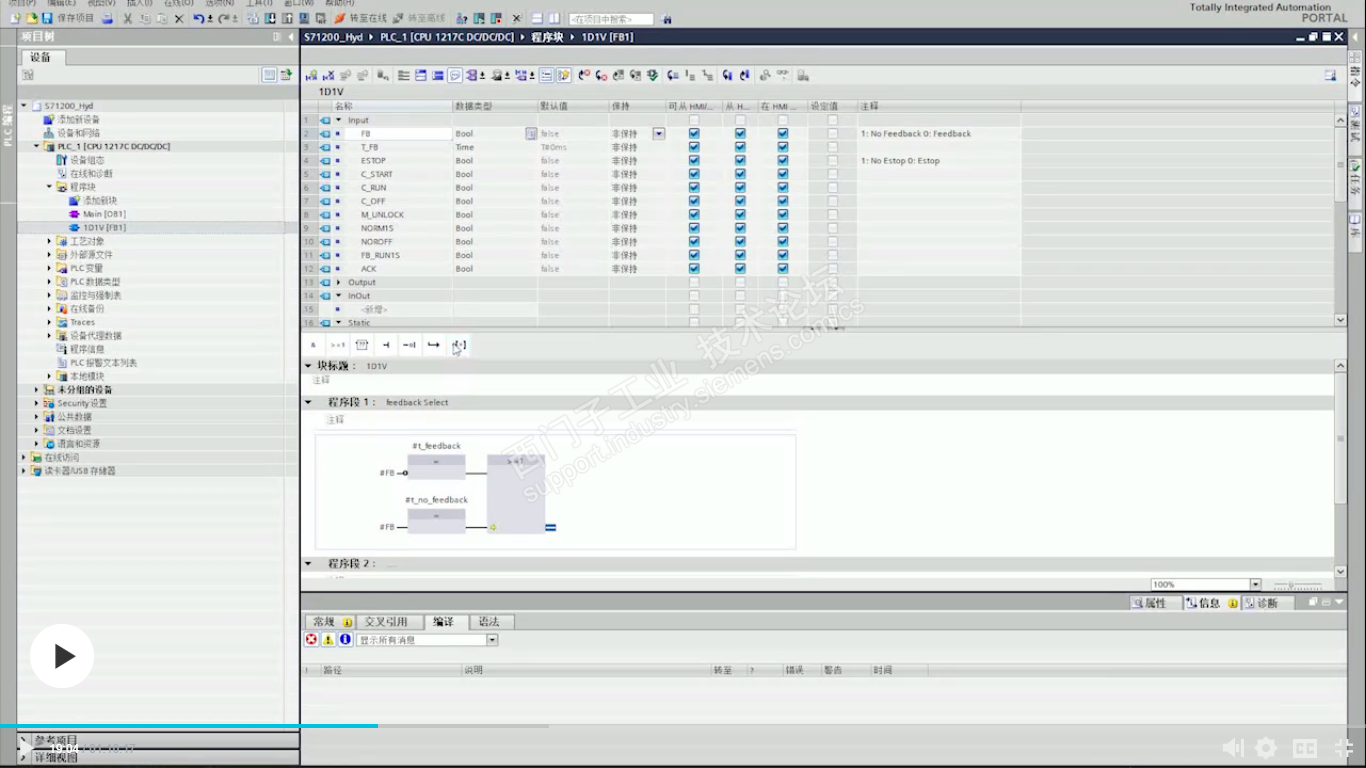Toggle HMI accessible checkbox for ESTOP row

[x=694, y=160]
